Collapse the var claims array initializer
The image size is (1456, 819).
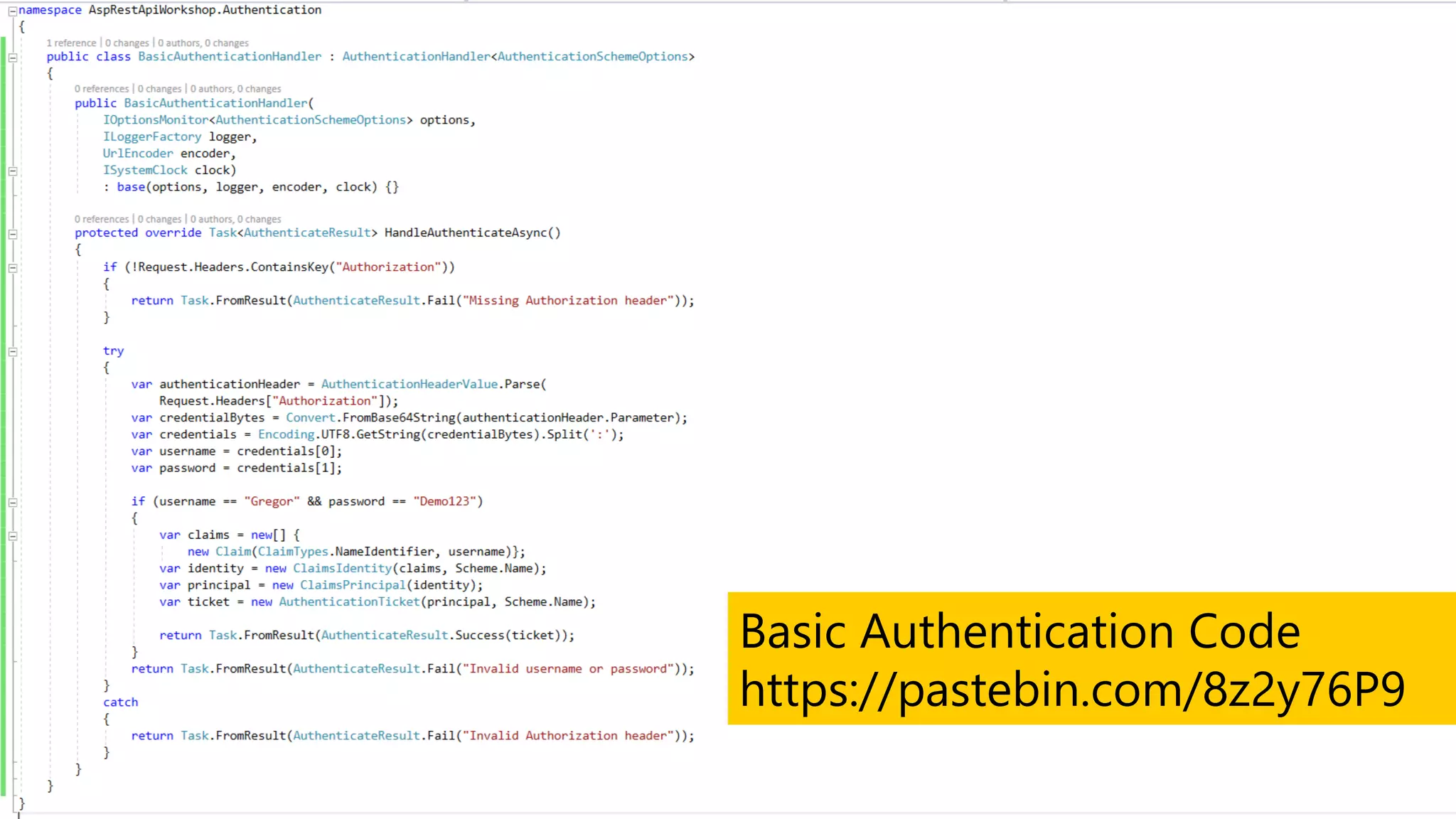[x=12, y=536]
